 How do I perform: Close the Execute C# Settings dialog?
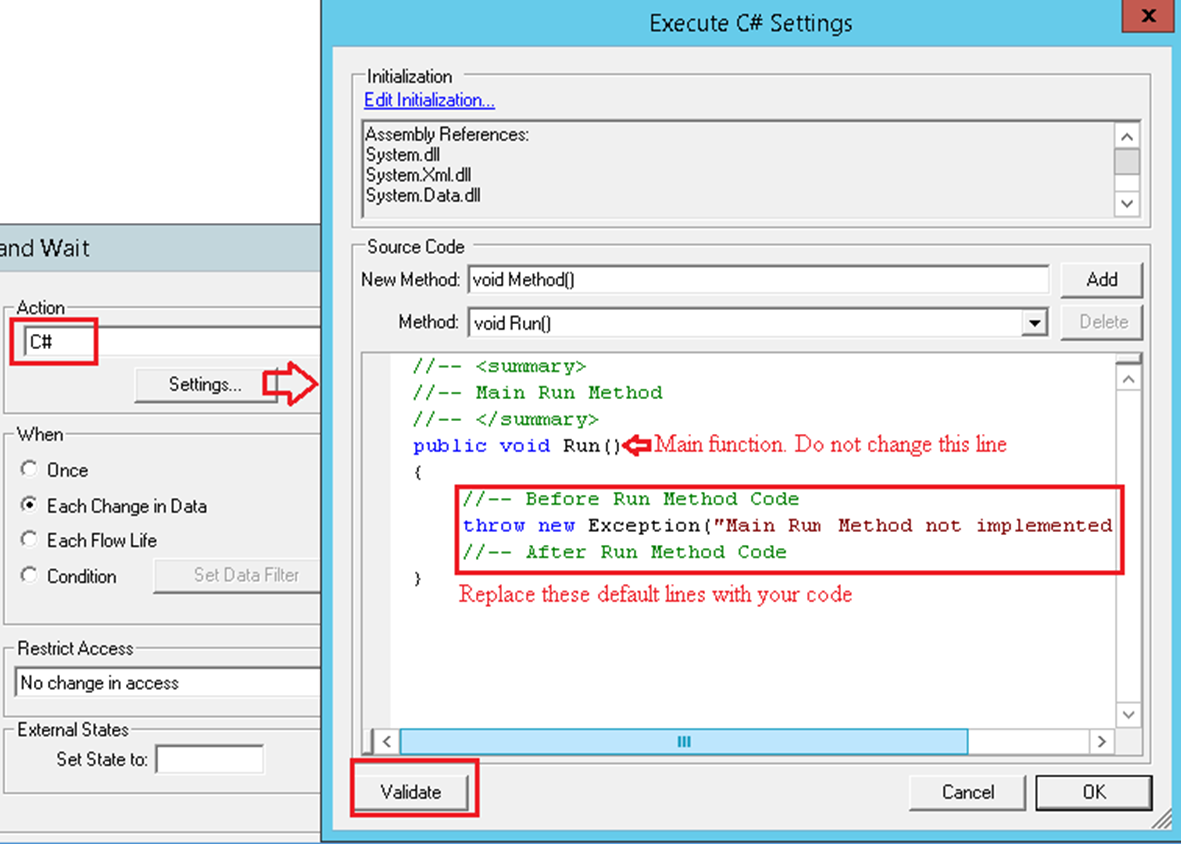click(x=1148, y=17)
